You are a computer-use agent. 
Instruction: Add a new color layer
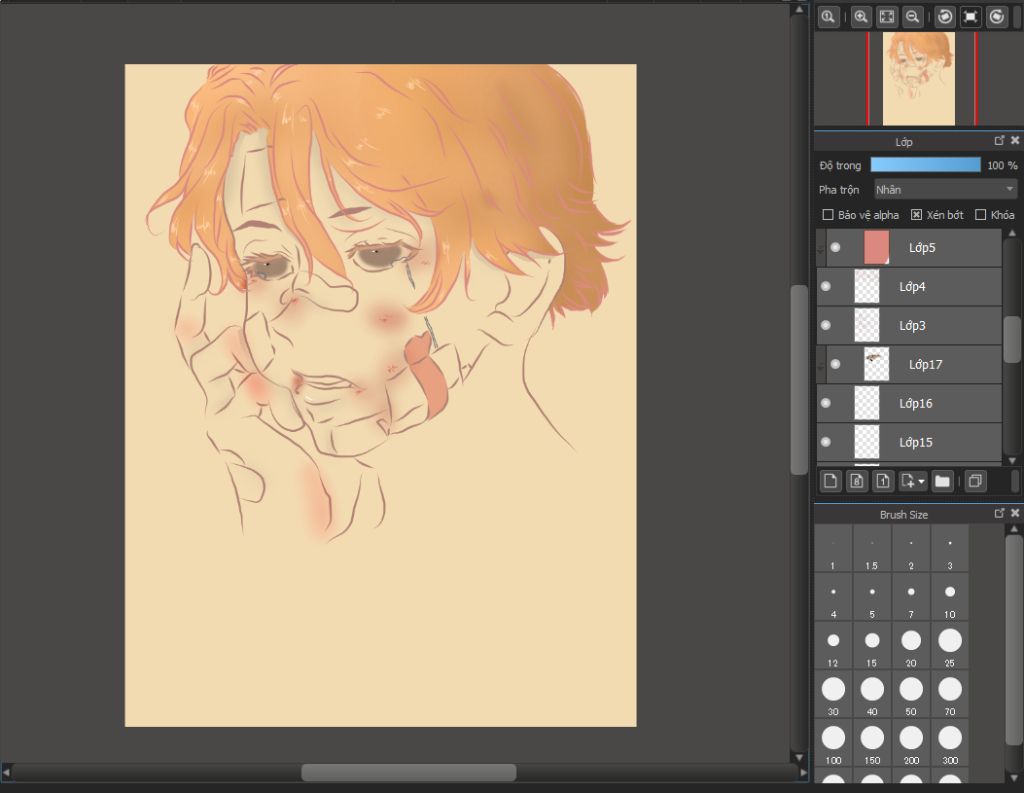pyautogui.click(x=830, y=481)
